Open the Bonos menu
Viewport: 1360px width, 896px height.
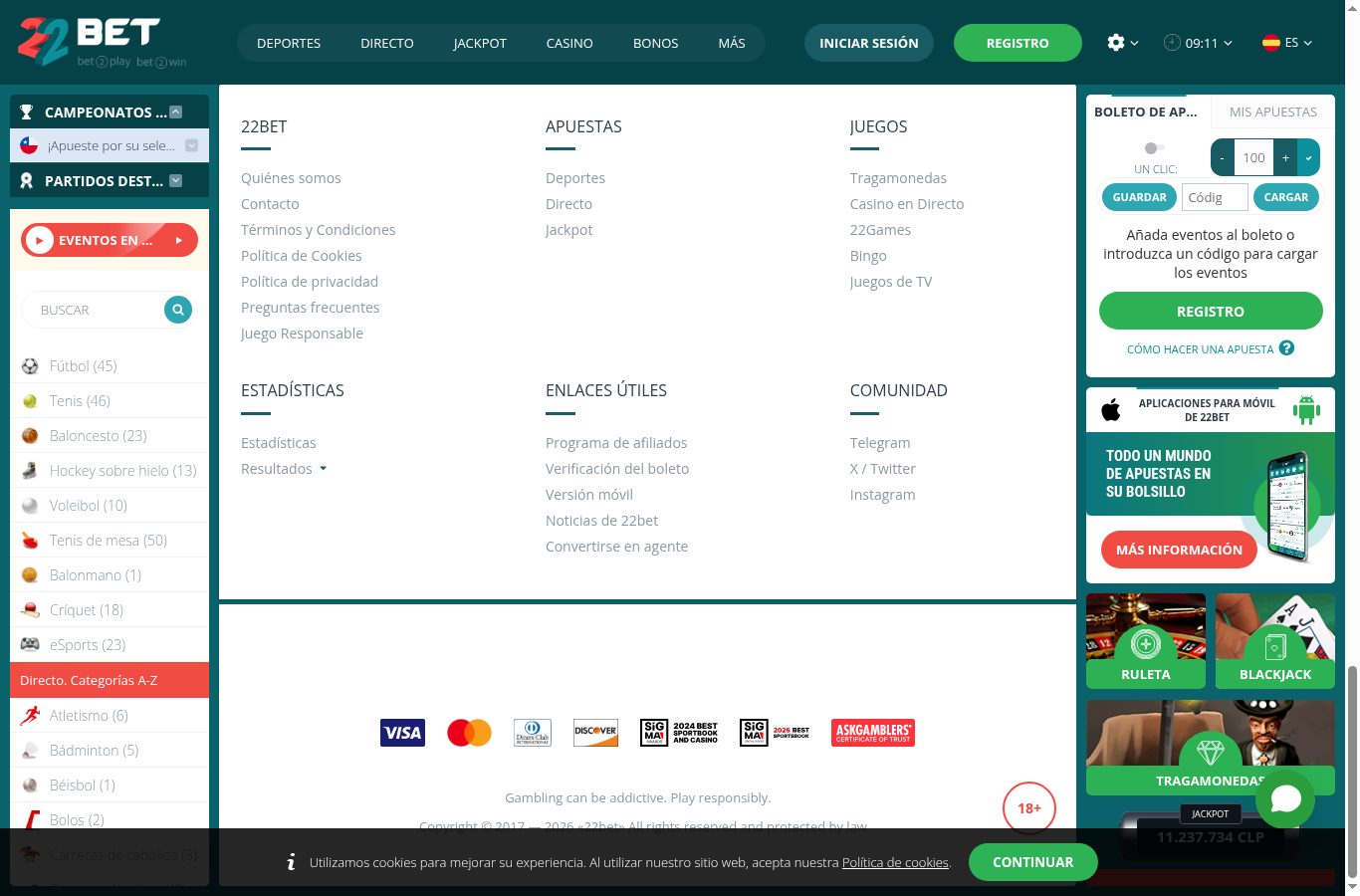(656, 43)
